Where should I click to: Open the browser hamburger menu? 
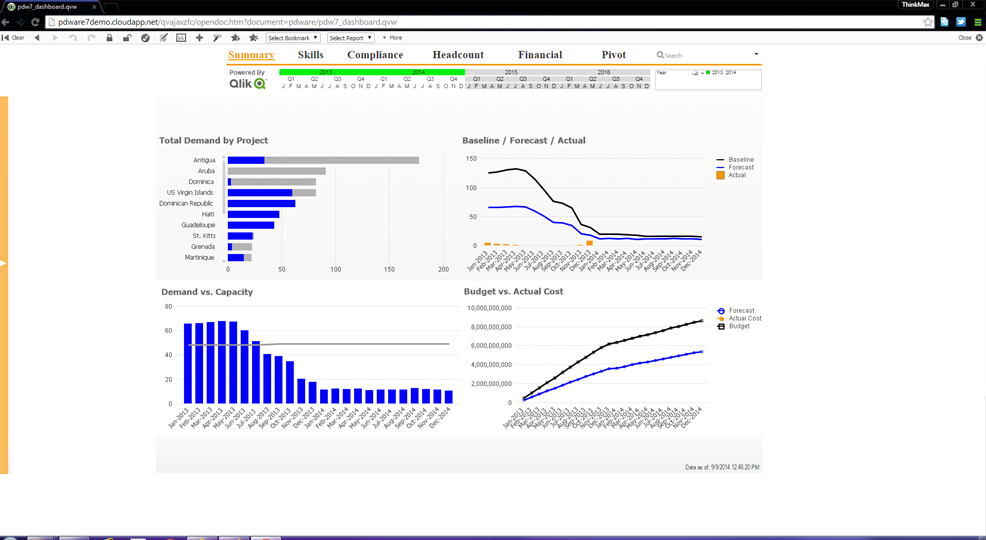[978, 22]
